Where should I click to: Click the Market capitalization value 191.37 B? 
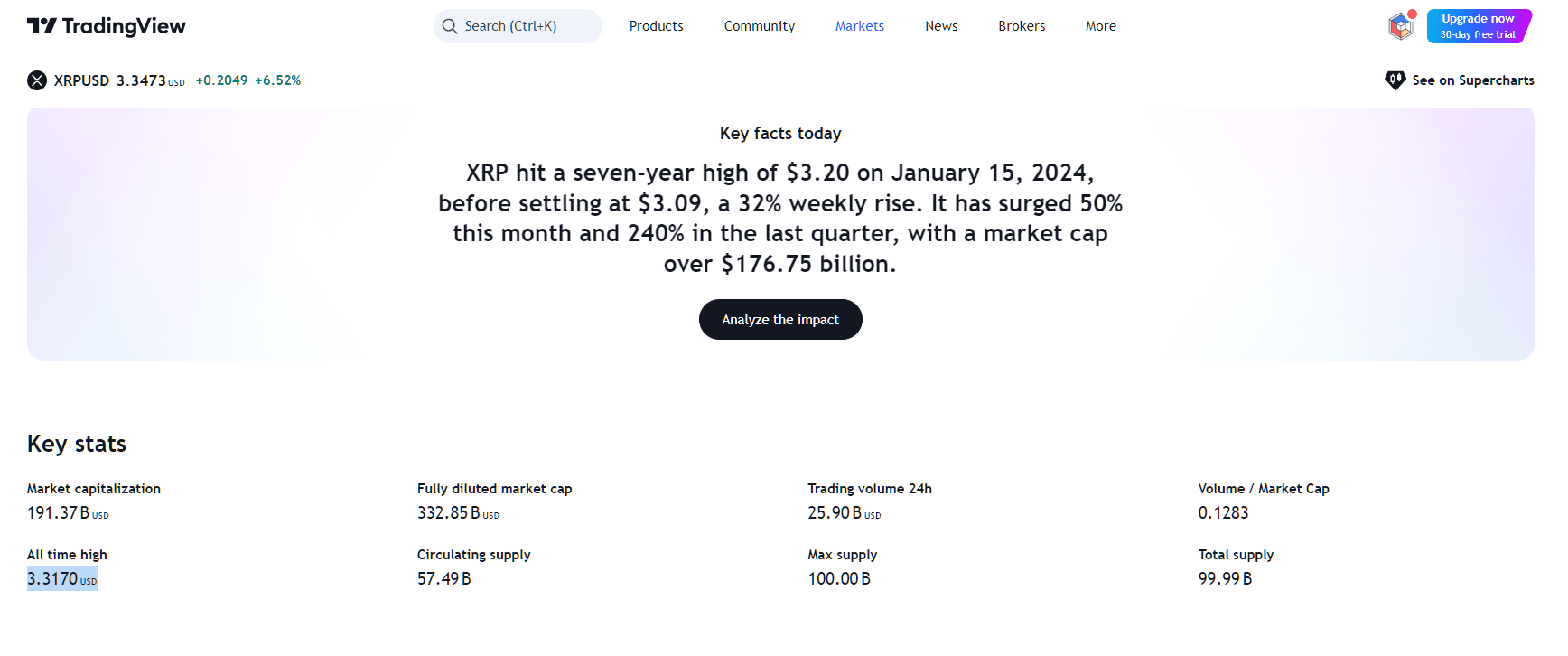[59, 513]
